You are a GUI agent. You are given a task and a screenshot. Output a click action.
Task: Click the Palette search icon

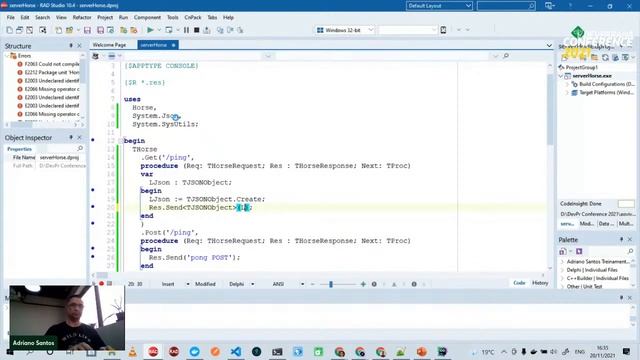tap(630, 251)
